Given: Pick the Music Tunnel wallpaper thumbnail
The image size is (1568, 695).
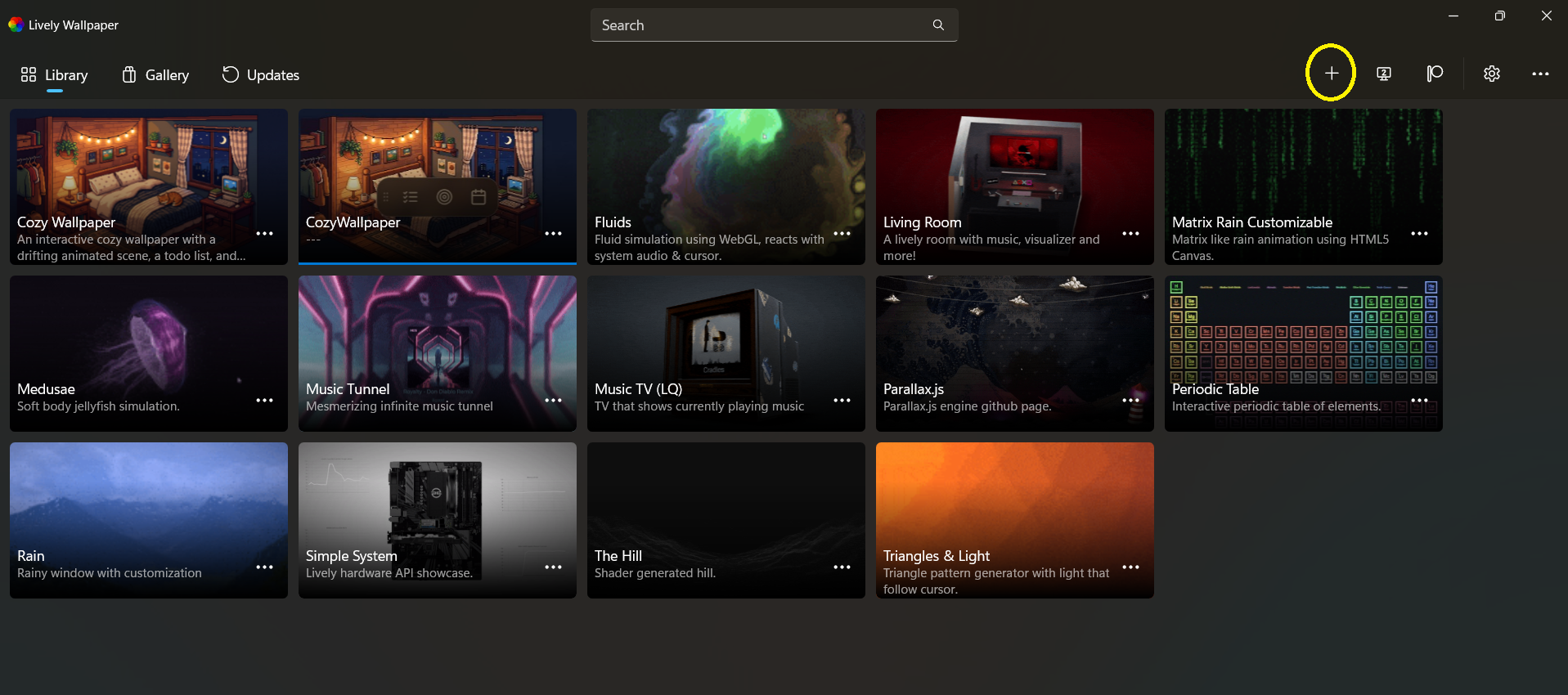Looking at the screenshot, I should (438, 353).
